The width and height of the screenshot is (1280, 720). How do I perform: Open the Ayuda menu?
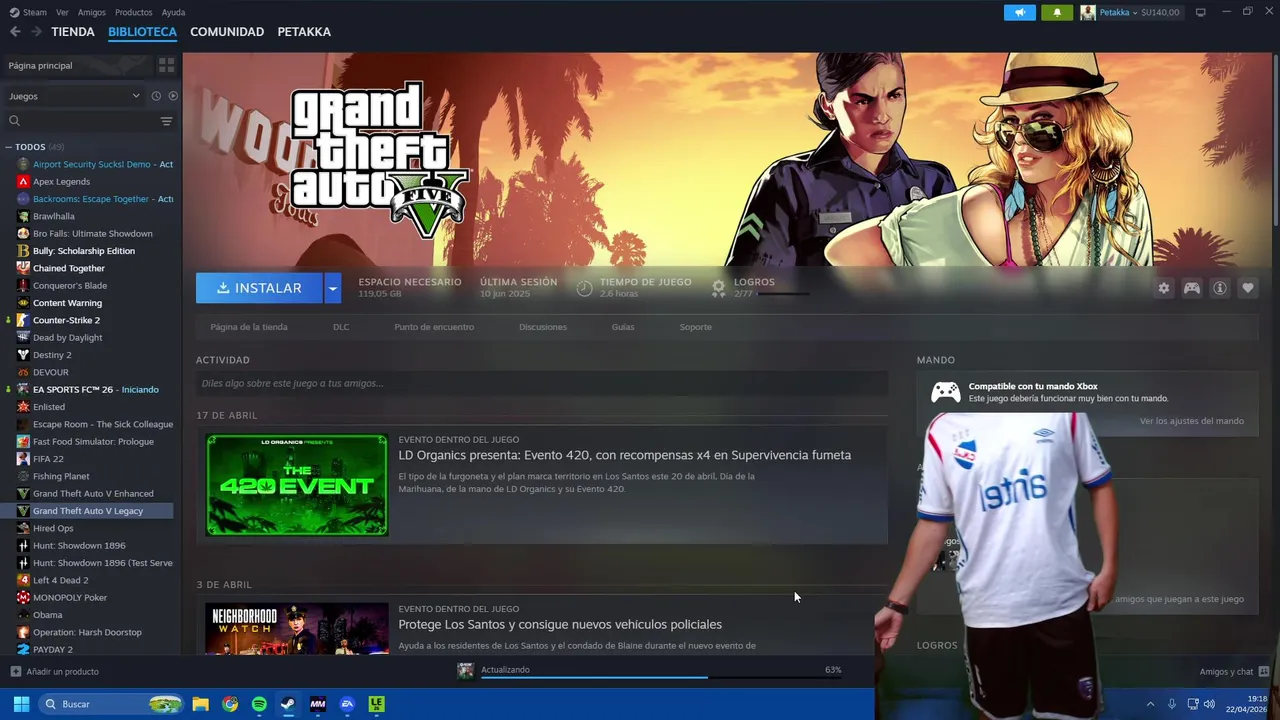tap(173, 12)
